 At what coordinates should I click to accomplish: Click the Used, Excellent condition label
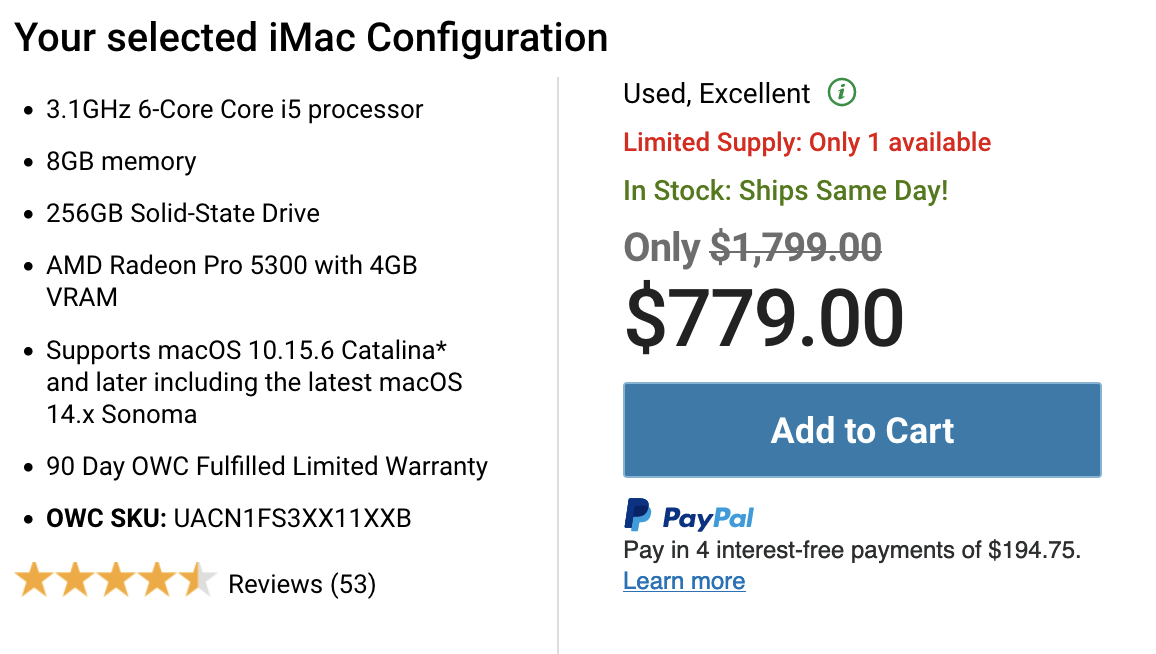coord(717,94)
